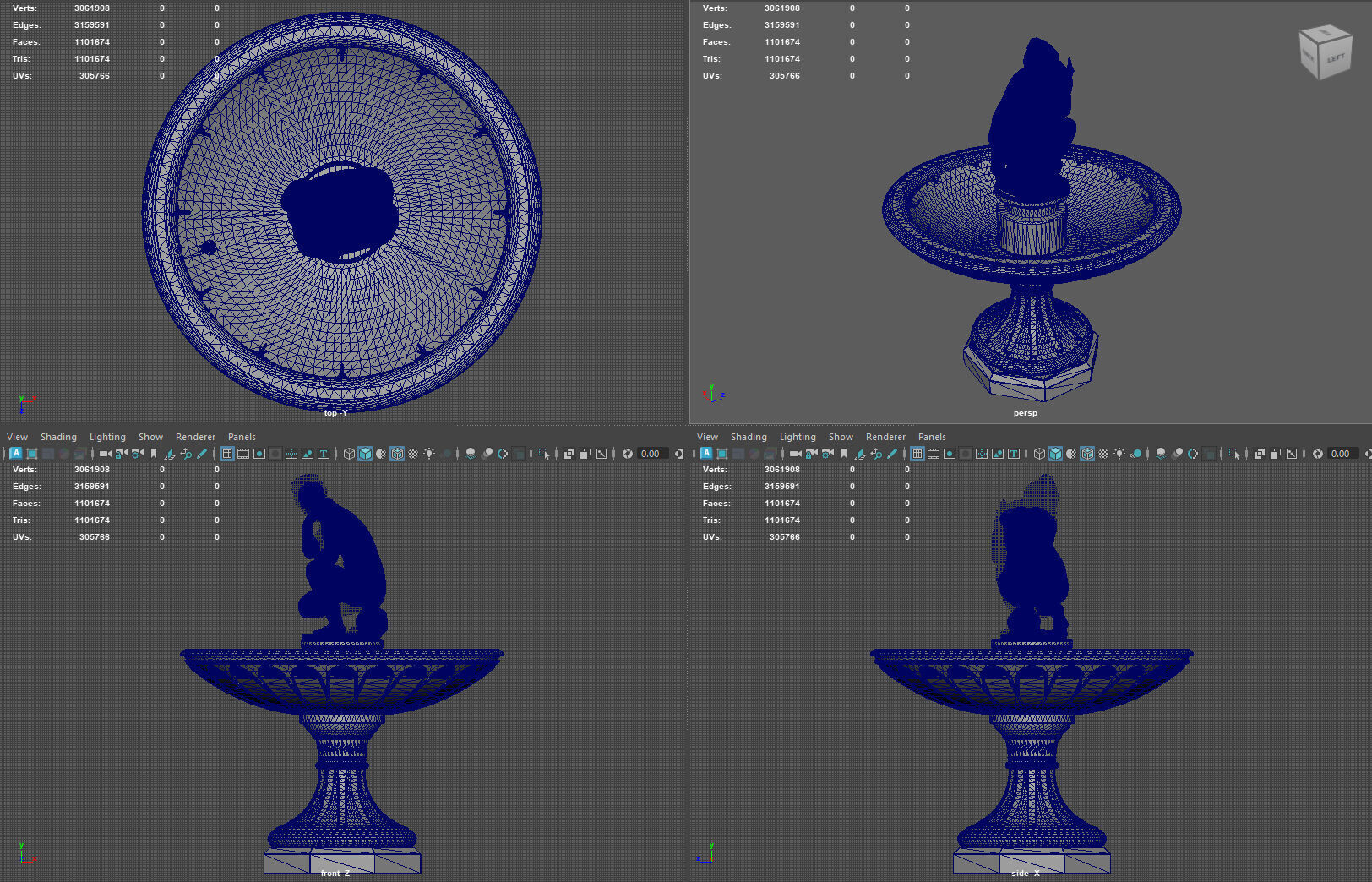The height and width of the screenshot is (882, 1372).
Task: Toggle X-Ray Joints in front panel toolbar
Action: point(601,454)
